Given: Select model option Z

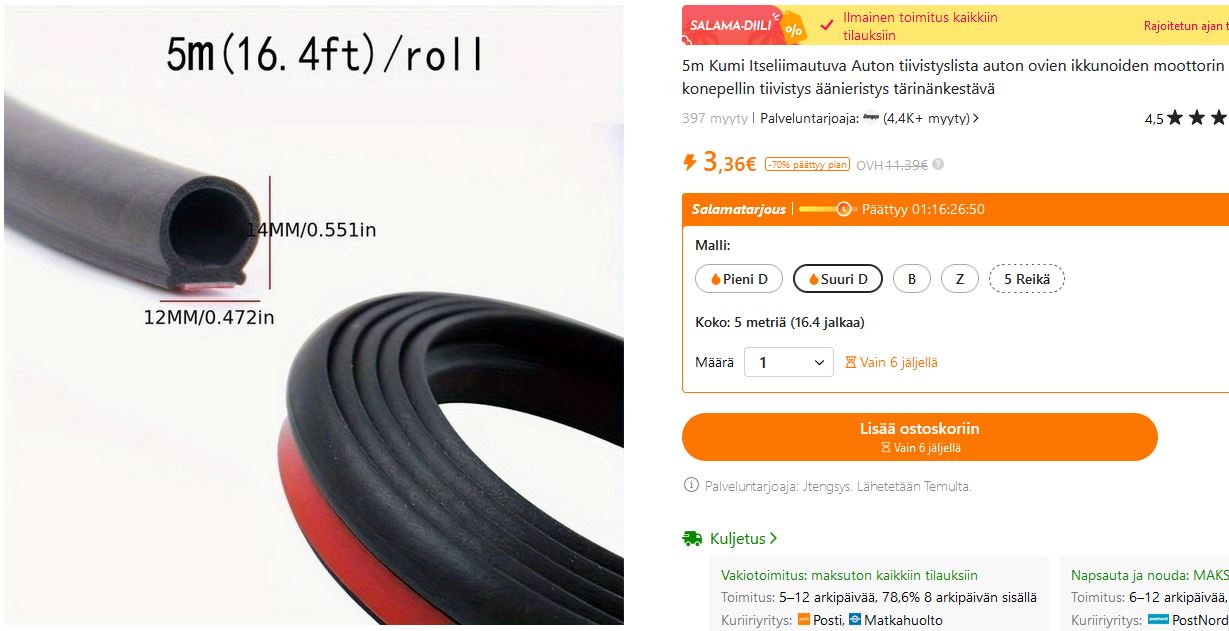Looking at the screenshot, I should [960, 279].
